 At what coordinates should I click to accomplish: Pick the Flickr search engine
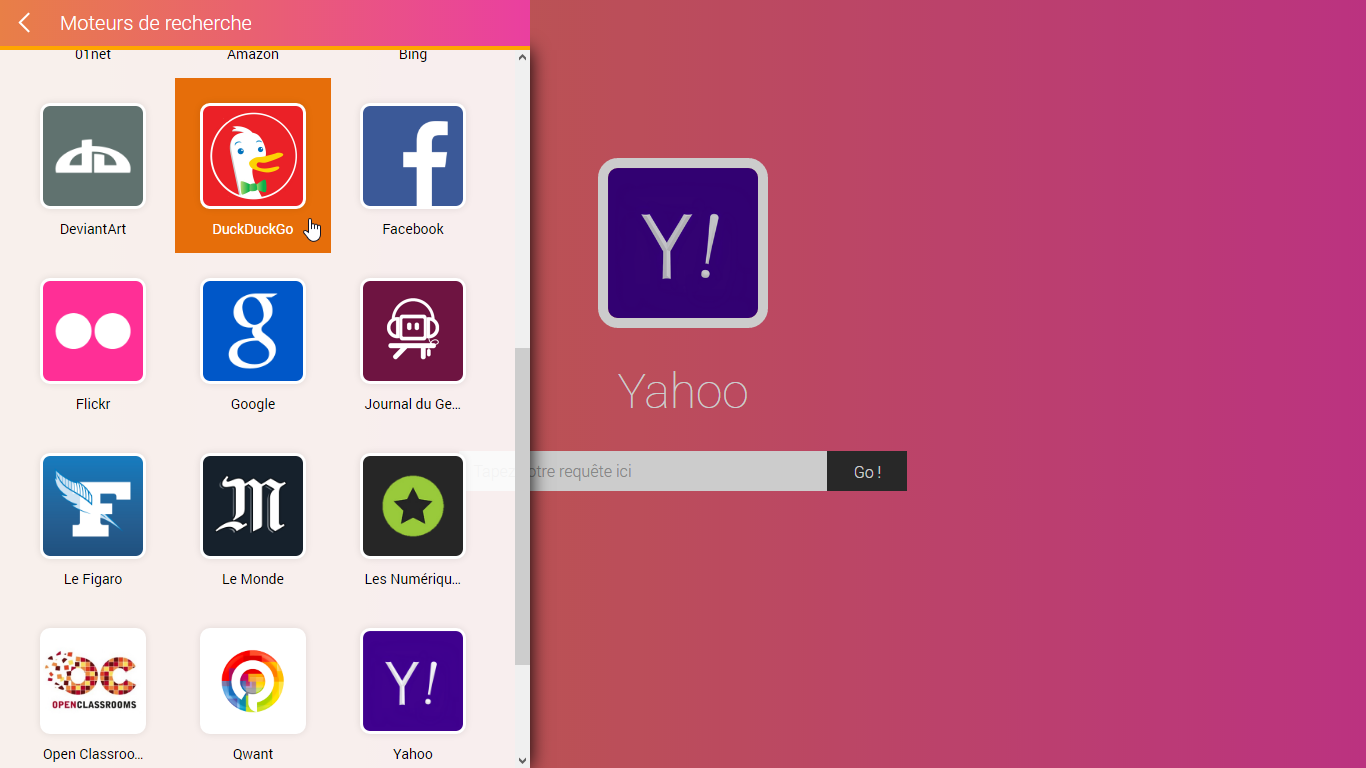(93, 331)
